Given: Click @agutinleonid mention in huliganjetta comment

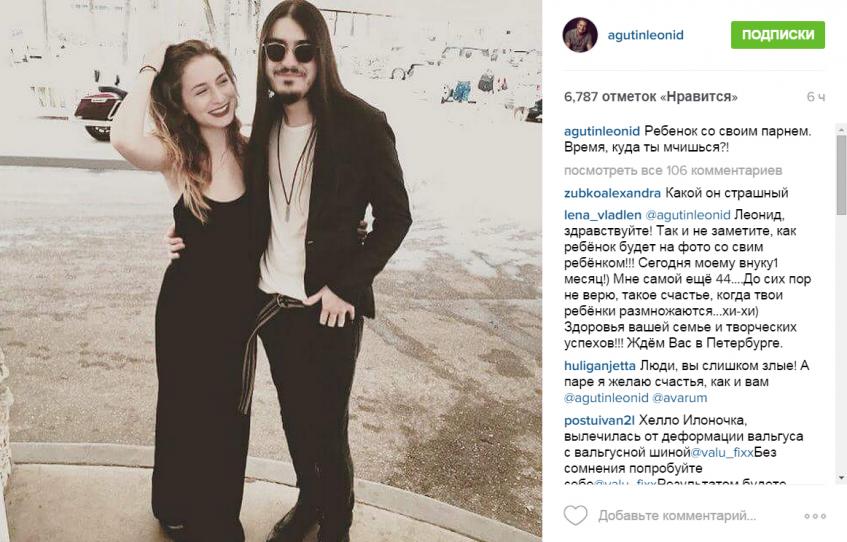Looking at the screenshot, I should click(x=606, y=398).
